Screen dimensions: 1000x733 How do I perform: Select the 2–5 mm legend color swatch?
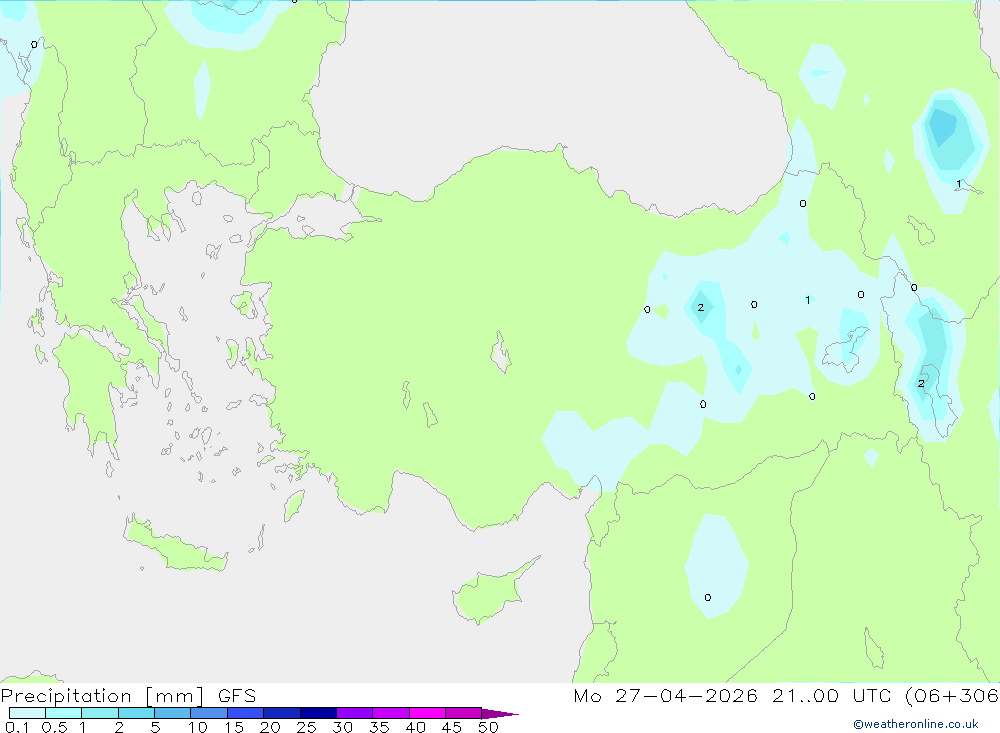coord(136,713)
